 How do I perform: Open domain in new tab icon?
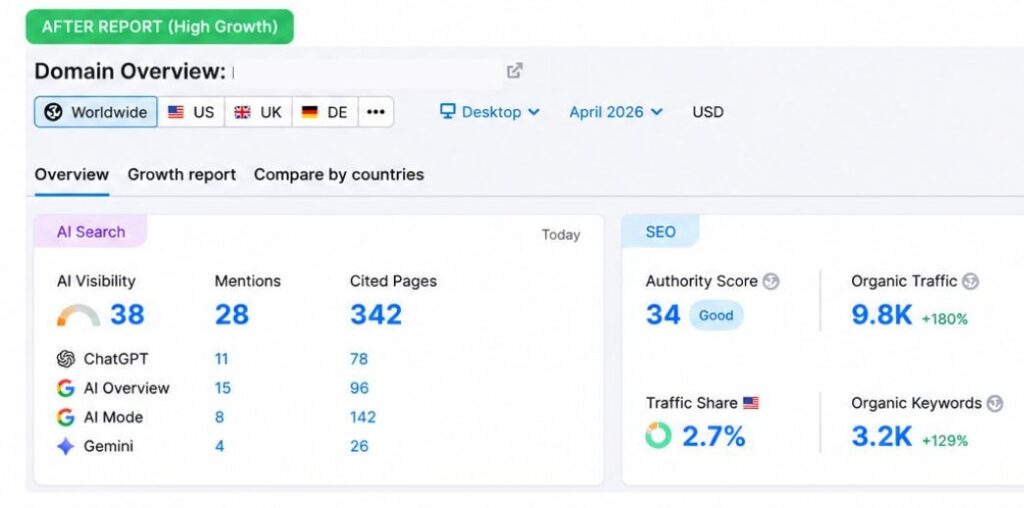pyautogui.click(x=515, y=71)
